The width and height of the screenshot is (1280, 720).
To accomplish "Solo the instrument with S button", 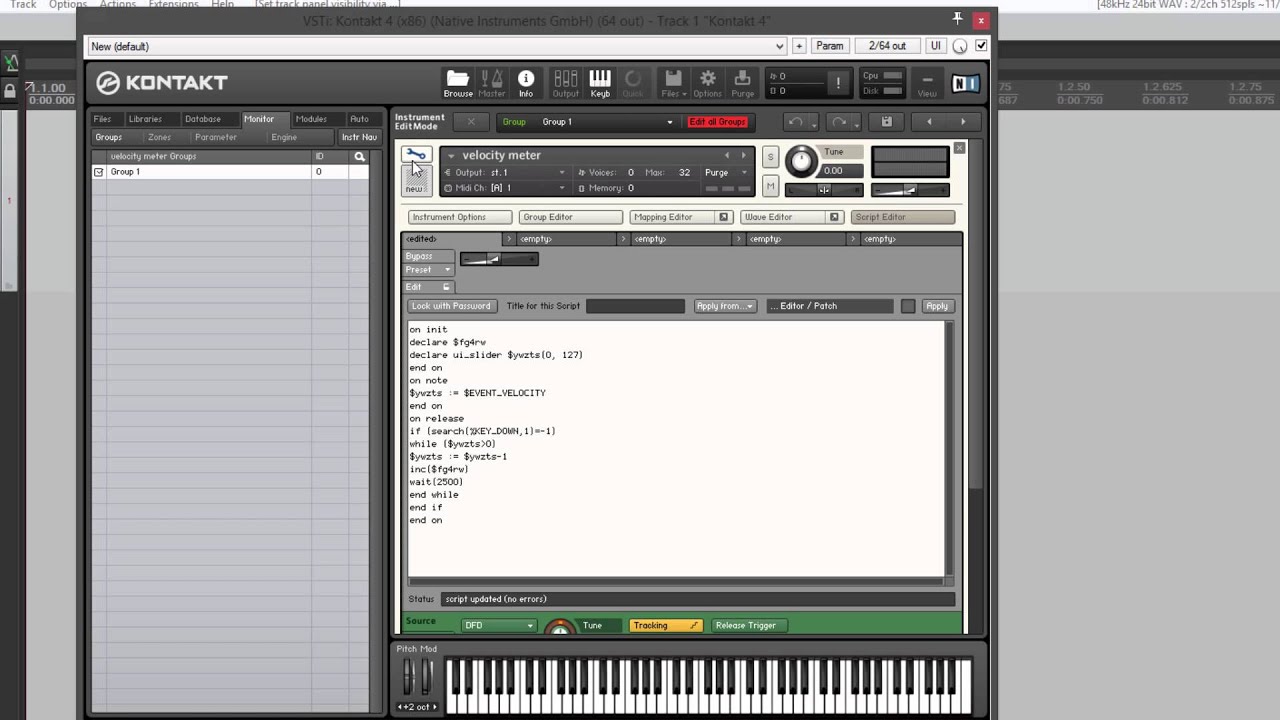I will pyautogui.click(x=770, y=157).
